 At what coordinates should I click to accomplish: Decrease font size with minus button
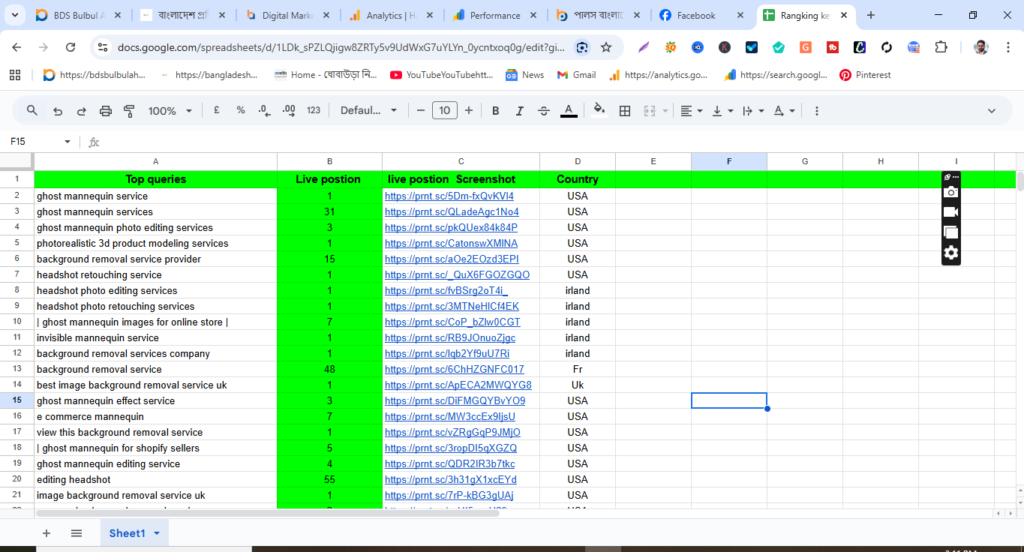421,110
